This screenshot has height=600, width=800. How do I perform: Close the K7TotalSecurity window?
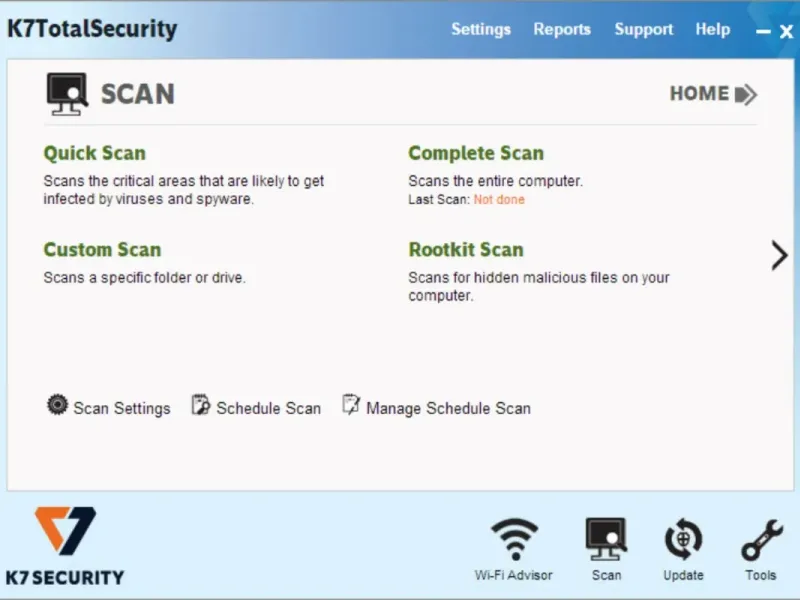click(x=786, y=32)
